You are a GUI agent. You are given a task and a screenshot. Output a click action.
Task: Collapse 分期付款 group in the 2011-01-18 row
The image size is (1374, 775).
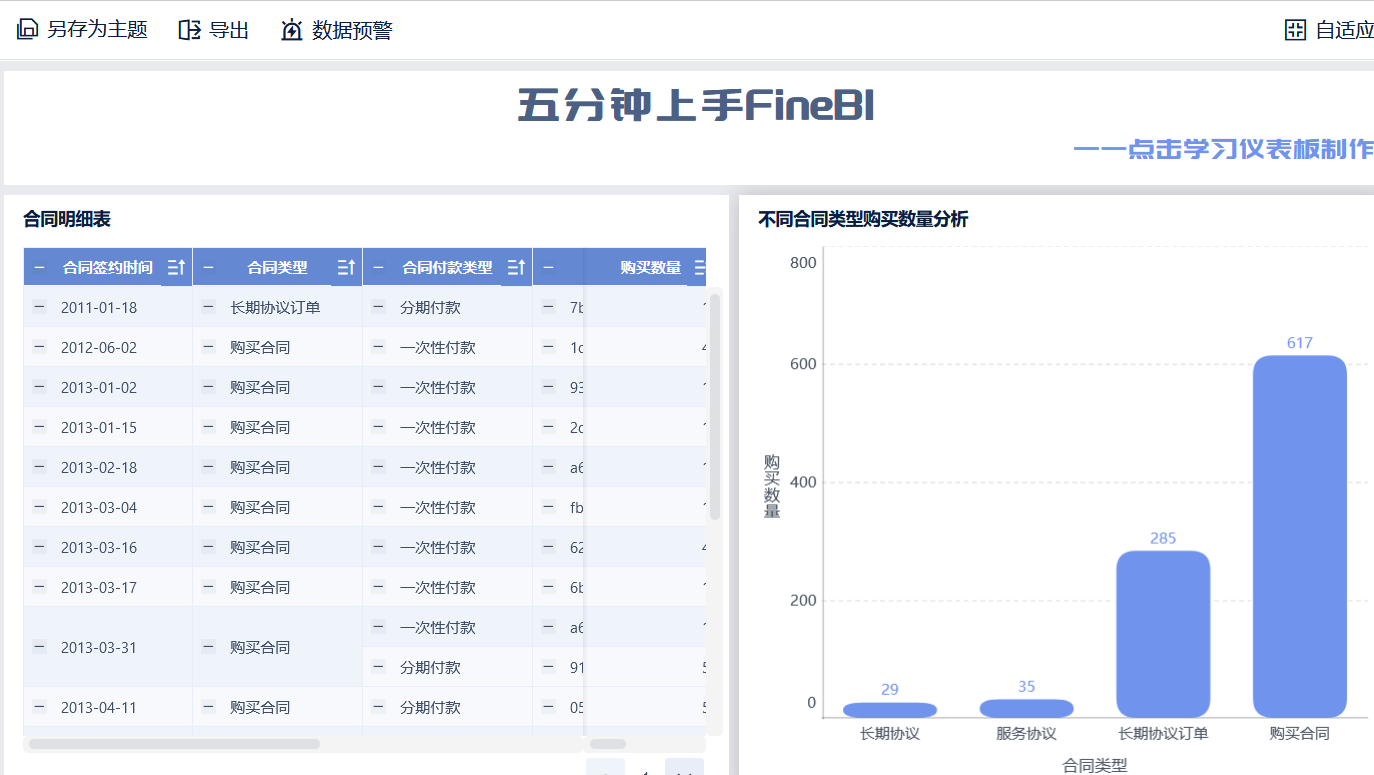click(x=378, y=307)
